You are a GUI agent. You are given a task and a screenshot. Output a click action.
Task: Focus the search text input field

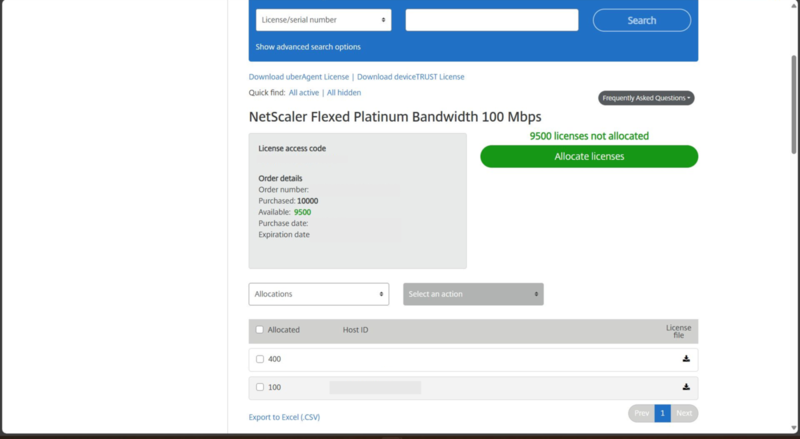pyautogui.click(x=492, y=20)
